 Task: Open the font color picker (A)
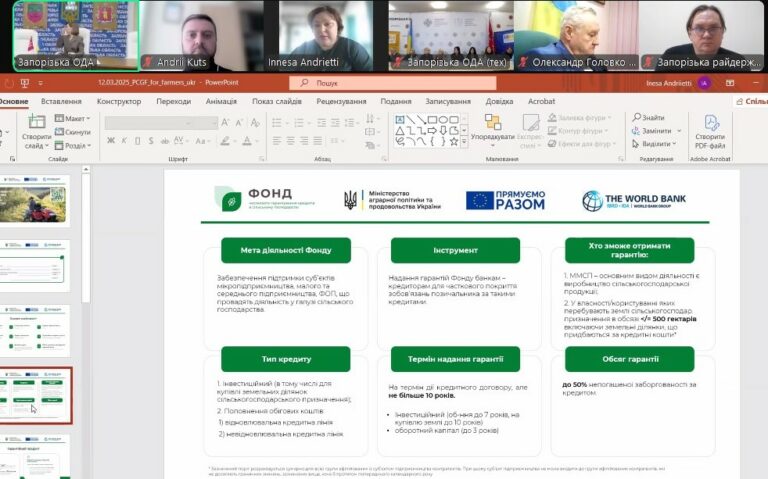click(245, 141)
